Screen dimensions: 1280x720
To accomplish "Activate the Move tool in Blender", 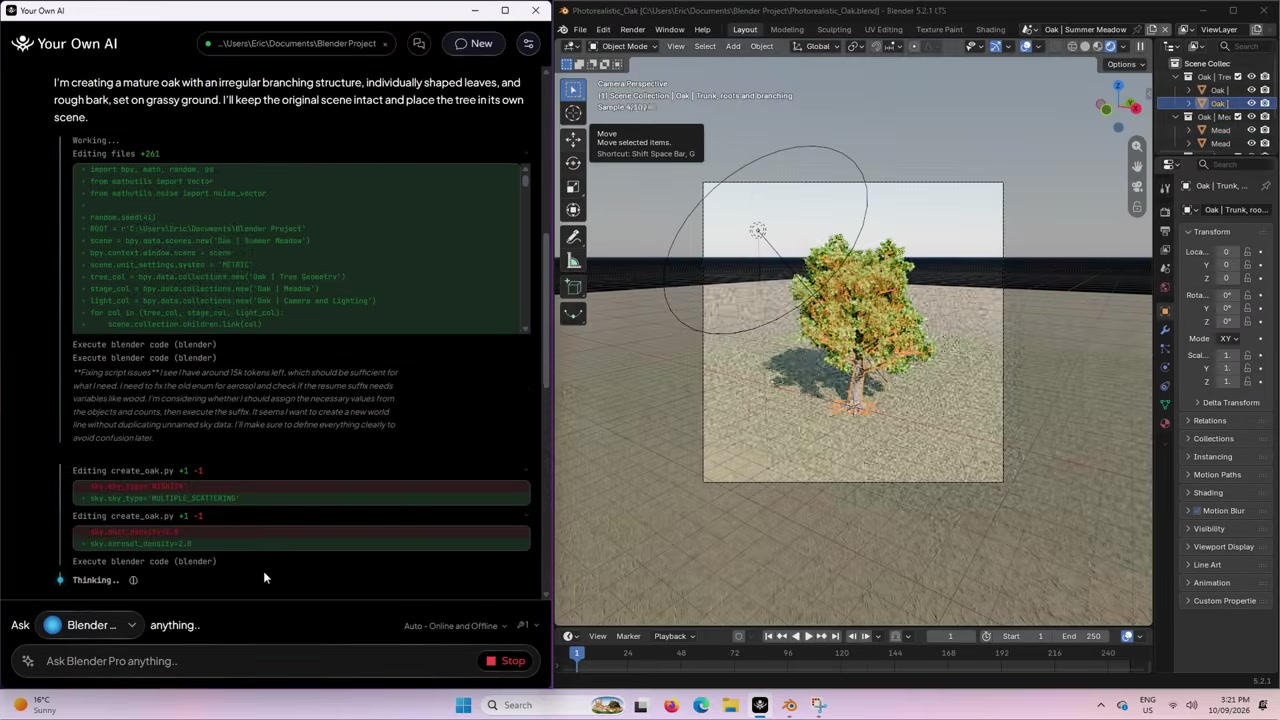I will click(573, 139).
